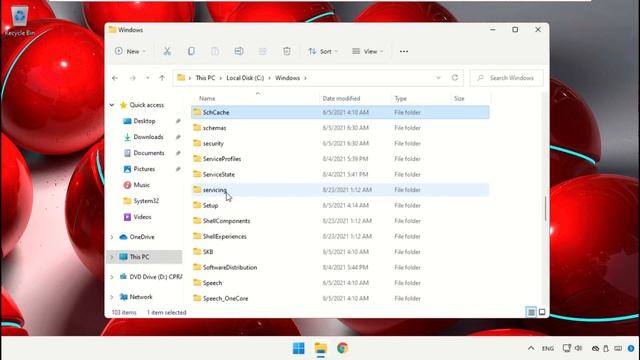Expand the Network tree node

[x=112, y=297]
